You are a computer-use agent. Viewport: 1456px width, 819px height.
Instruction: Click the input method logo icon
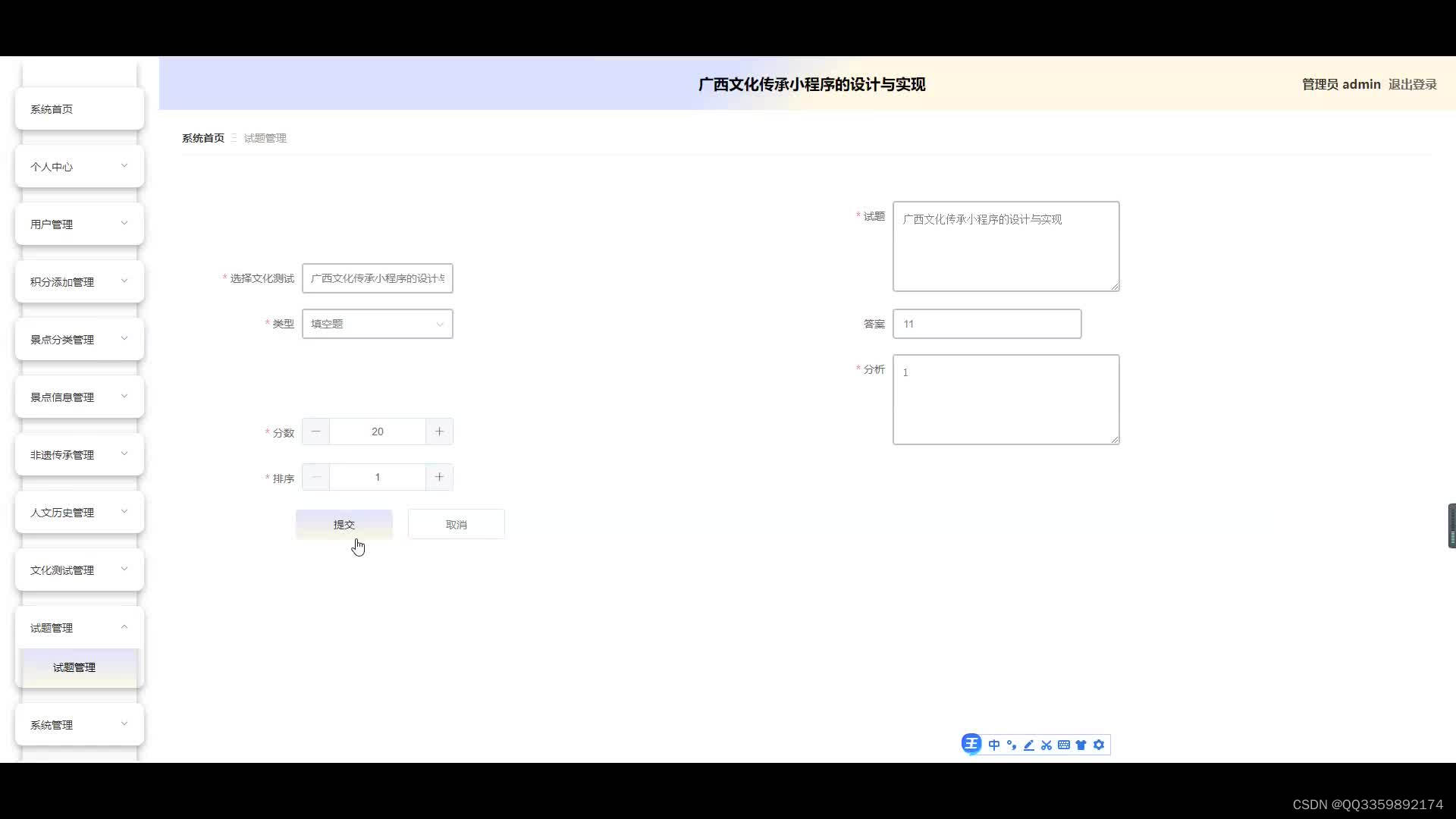(971, 744)
